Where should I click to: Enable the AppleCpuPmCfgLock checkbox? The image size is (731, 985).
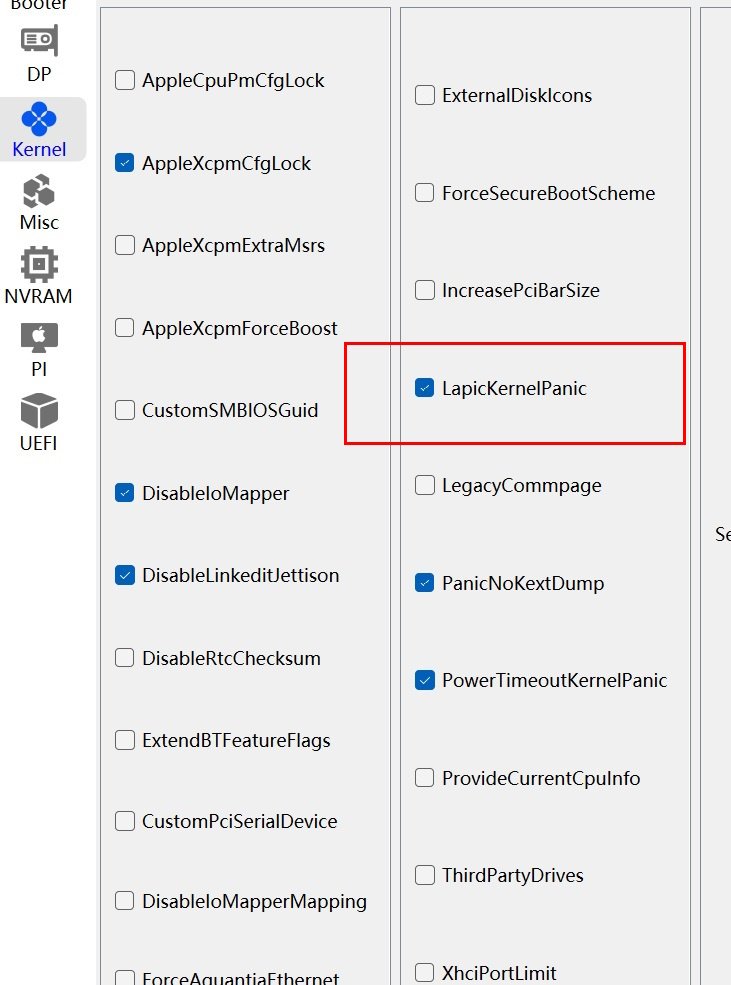point(125,81)
